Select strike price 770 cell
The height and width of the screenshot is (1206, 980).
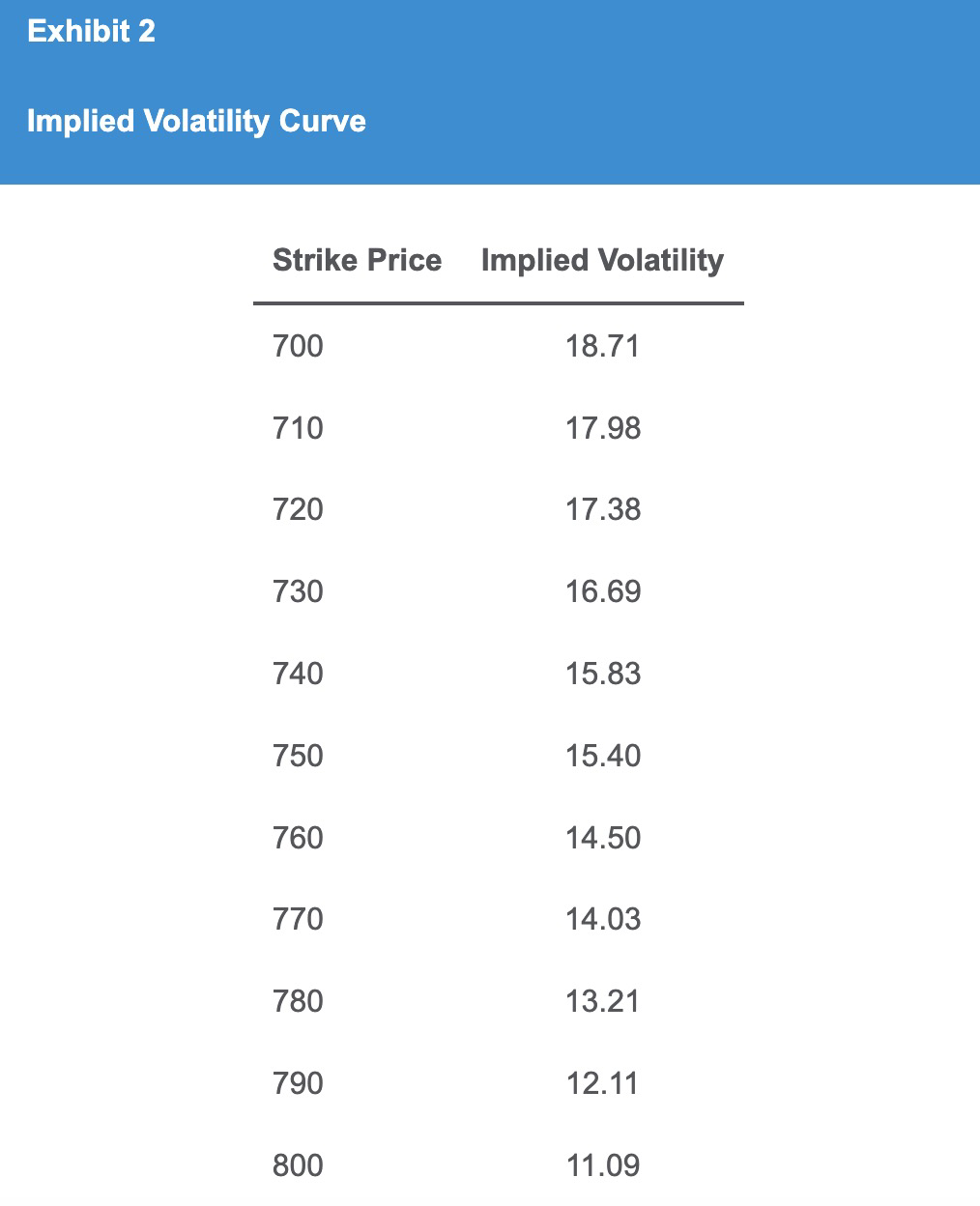298,919
